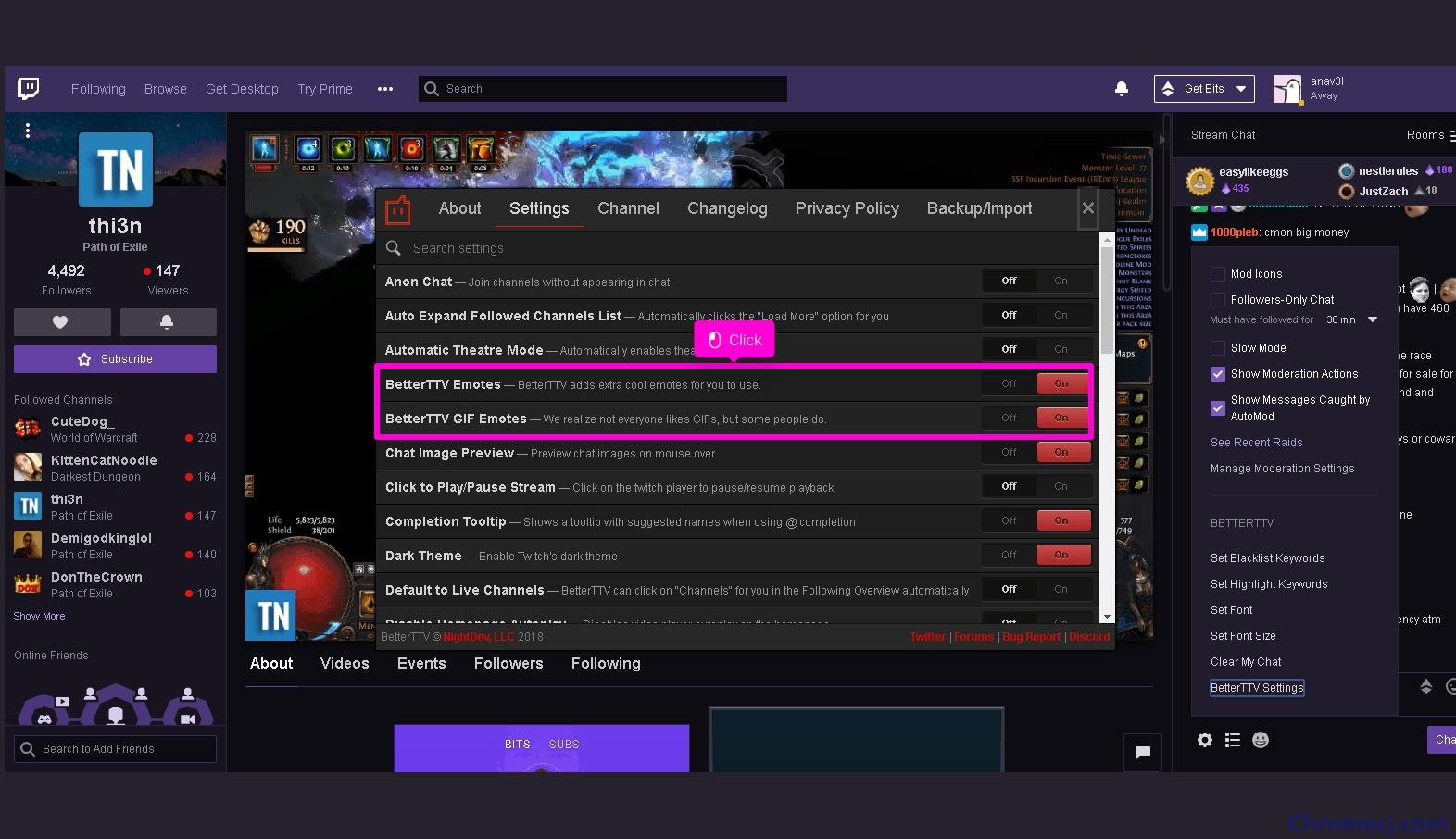Click the search magnifier in Twitch search bar

pos(432,89)
